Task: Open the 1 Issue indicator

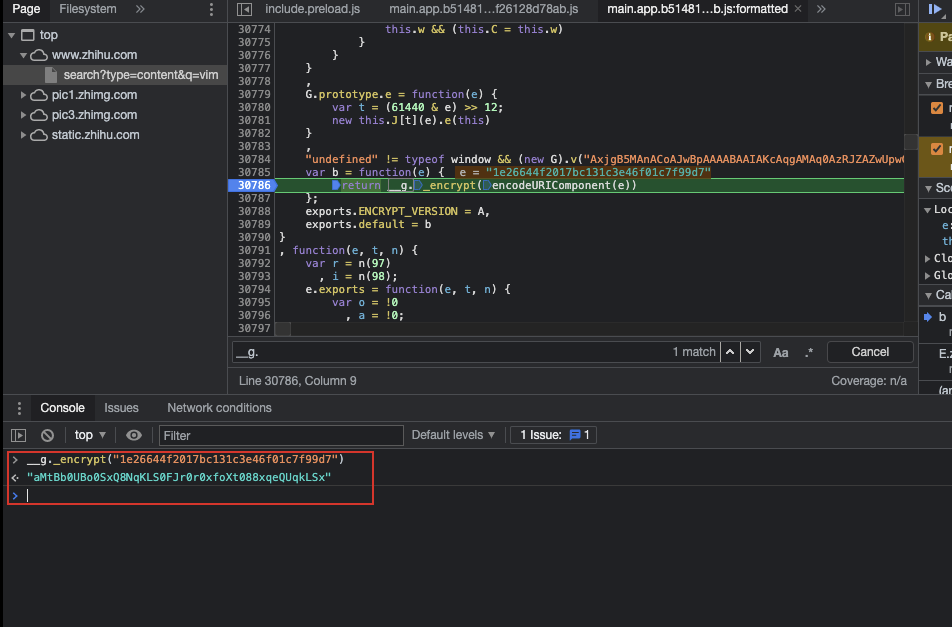Action: [x=553, y=435]
